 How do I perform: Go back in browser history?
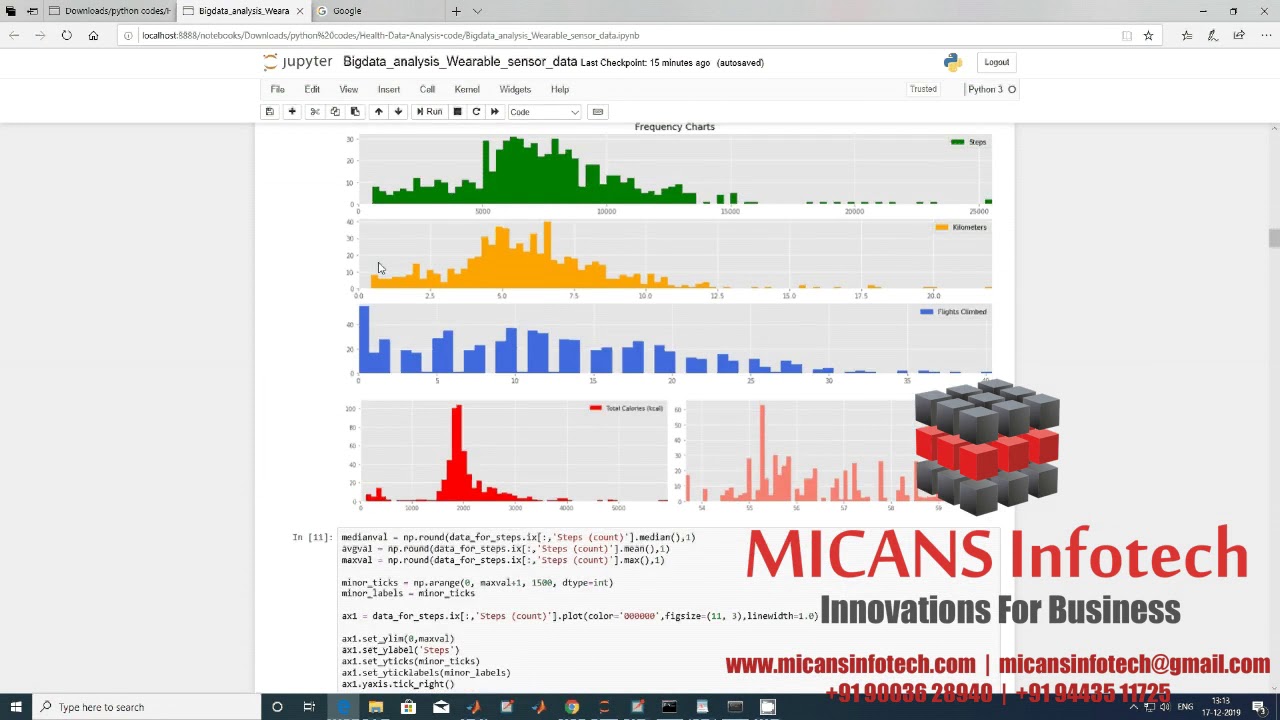point(14,35)
